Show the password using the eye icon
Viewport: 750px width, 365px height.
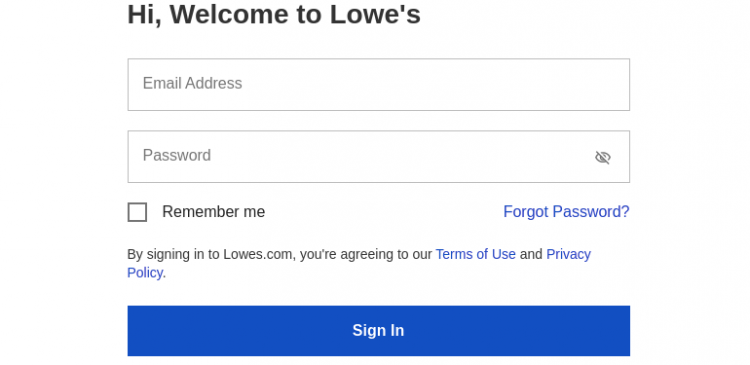tap(602, 157)
